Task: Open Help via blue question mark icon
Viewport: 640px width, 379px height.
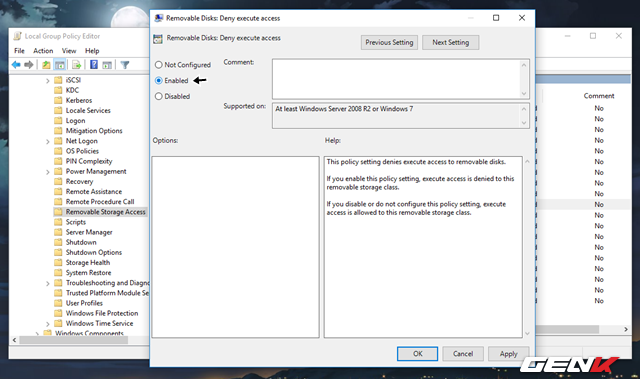Action: 94,64
